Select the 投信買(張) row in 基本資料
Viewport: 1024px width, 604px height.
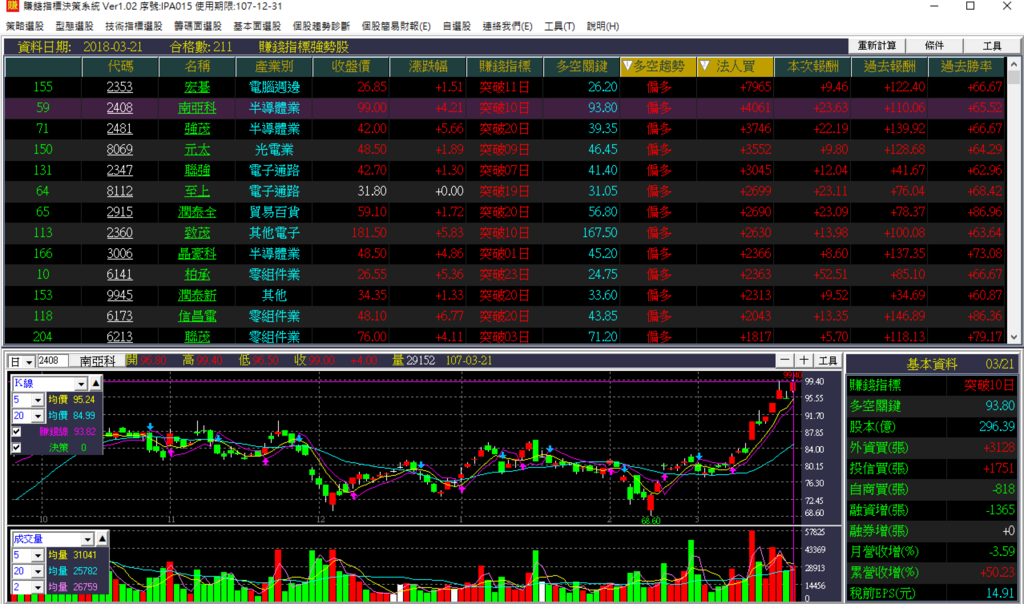pos(932,468)
